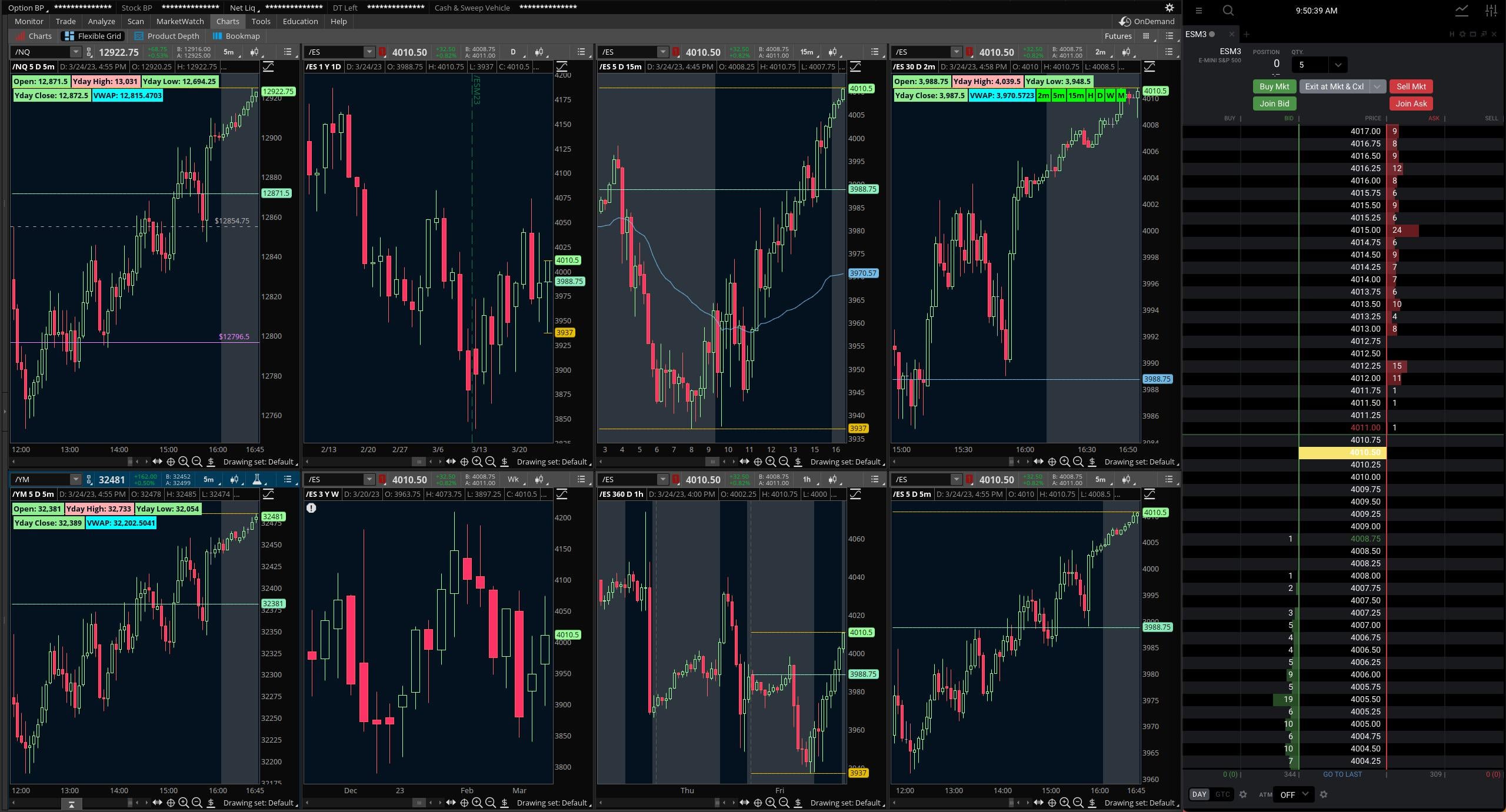Click the search magnifier in ladder panel
The image size is (1506, 812).
click(1228, 10)
